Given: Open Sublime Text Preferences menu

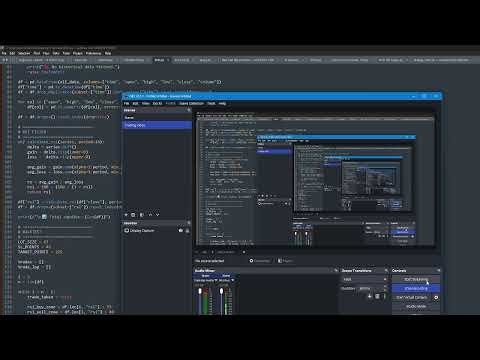Looking at the screenshot, I should 94,53.
